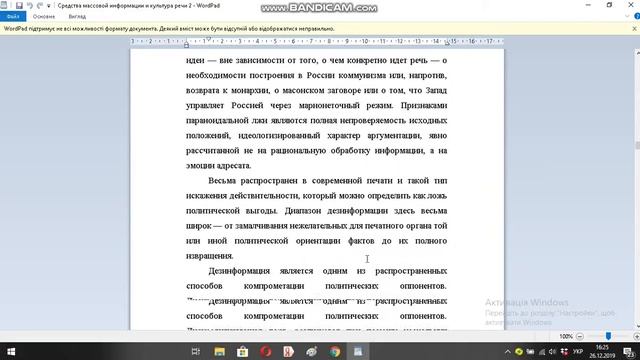The image size is (640, 360).
Task: Click the first-line indent marker on ruler
Action: coord(209,39)
